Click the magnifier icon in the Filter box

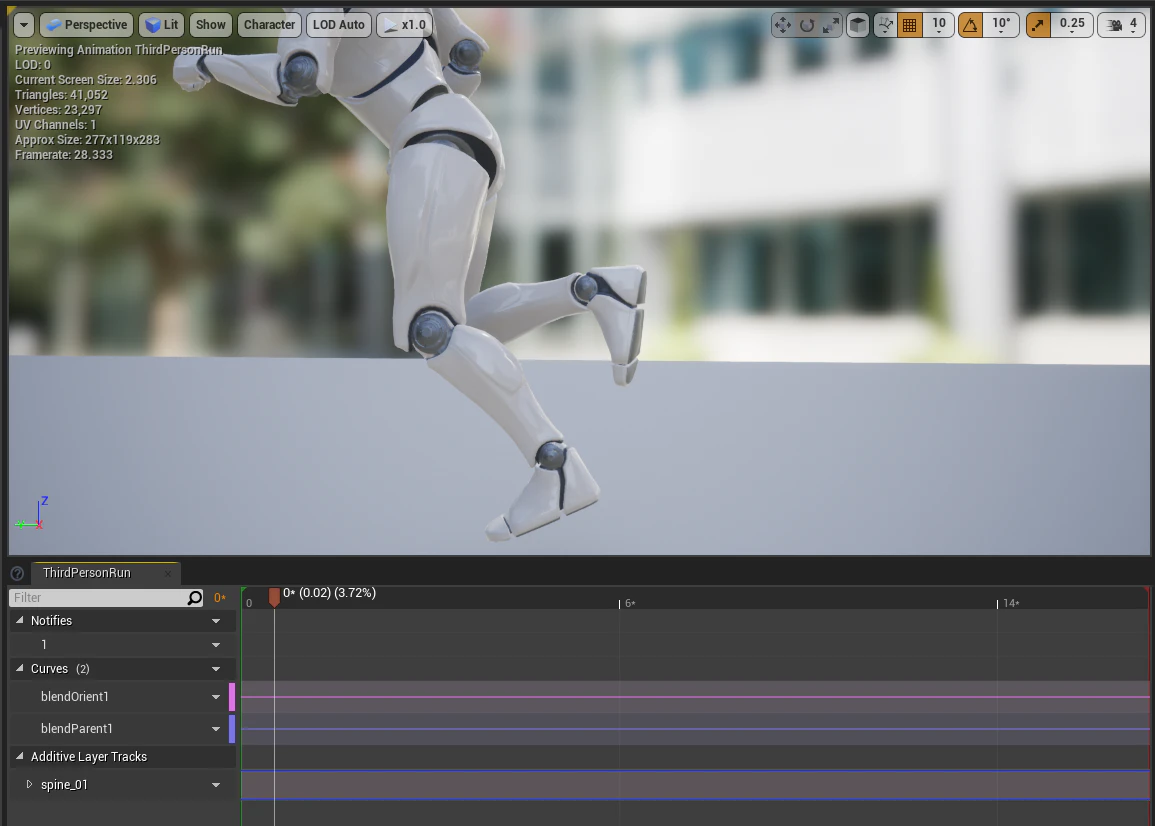[194, 598]
